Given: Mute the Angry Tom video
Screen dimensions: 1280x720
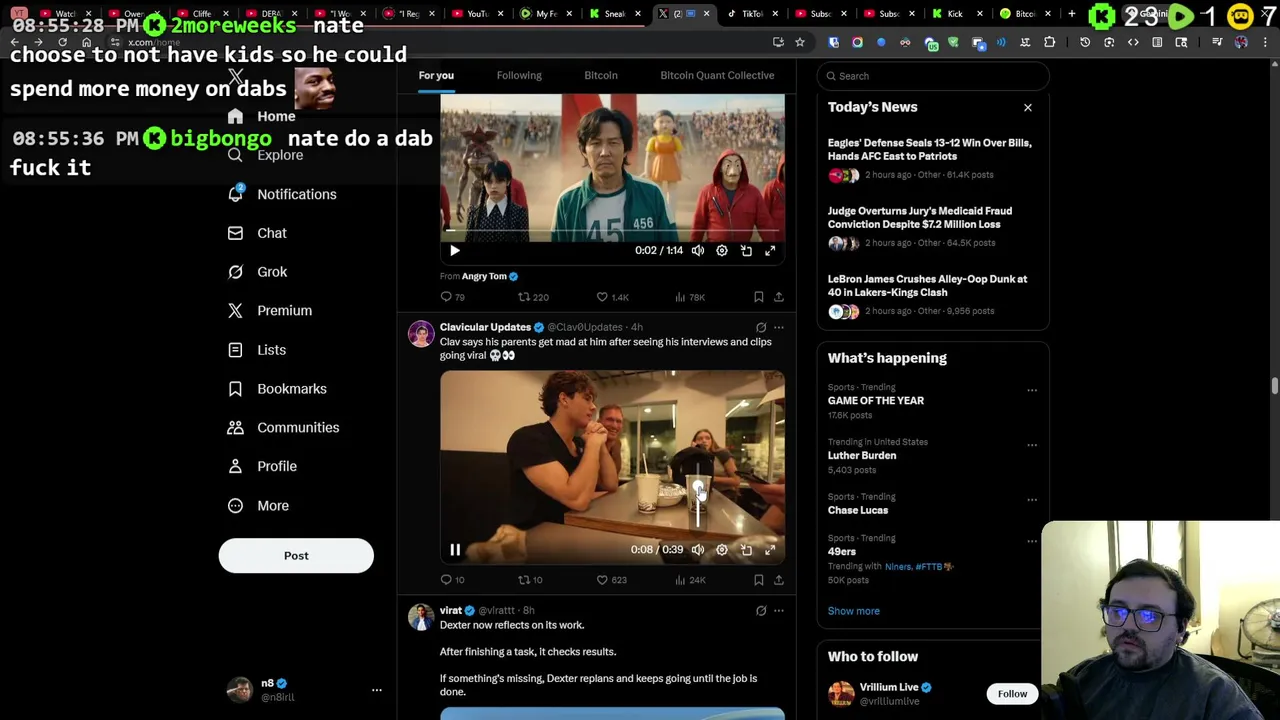Looking at the screenshot, I should (697, 251).
